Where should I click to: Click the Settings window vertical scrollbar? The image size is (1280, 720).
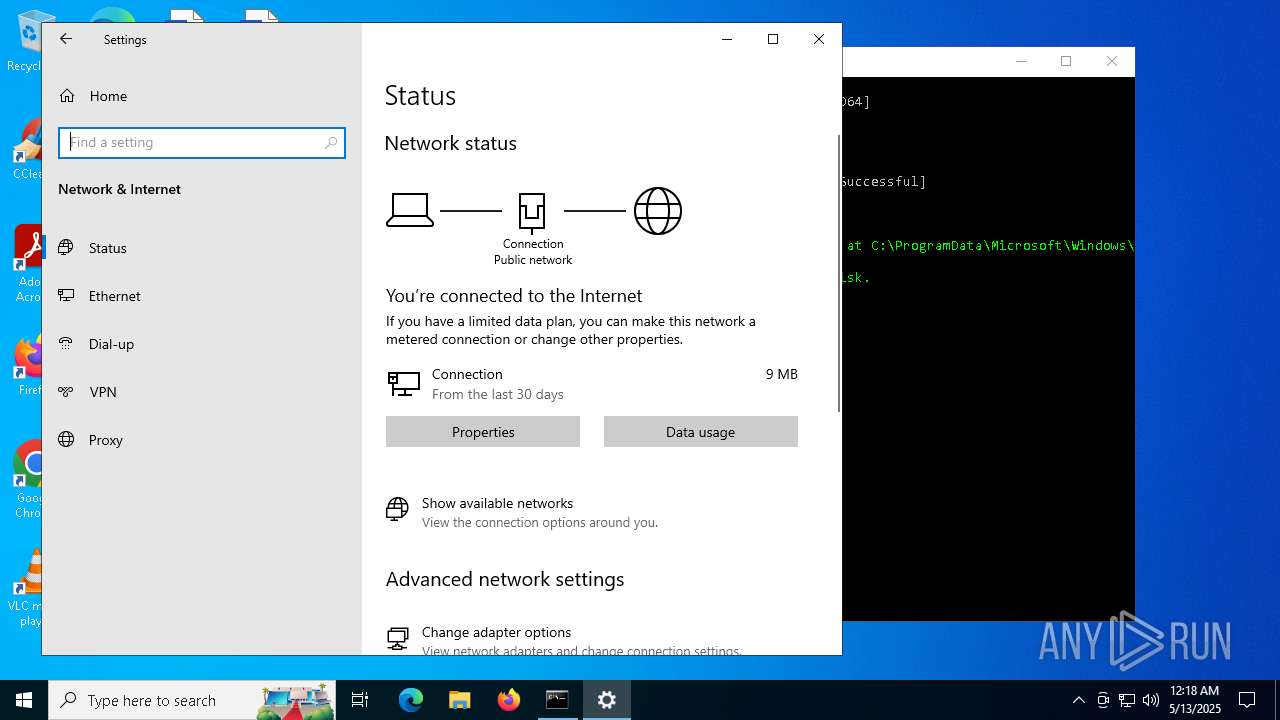click(x=839, y=272)
